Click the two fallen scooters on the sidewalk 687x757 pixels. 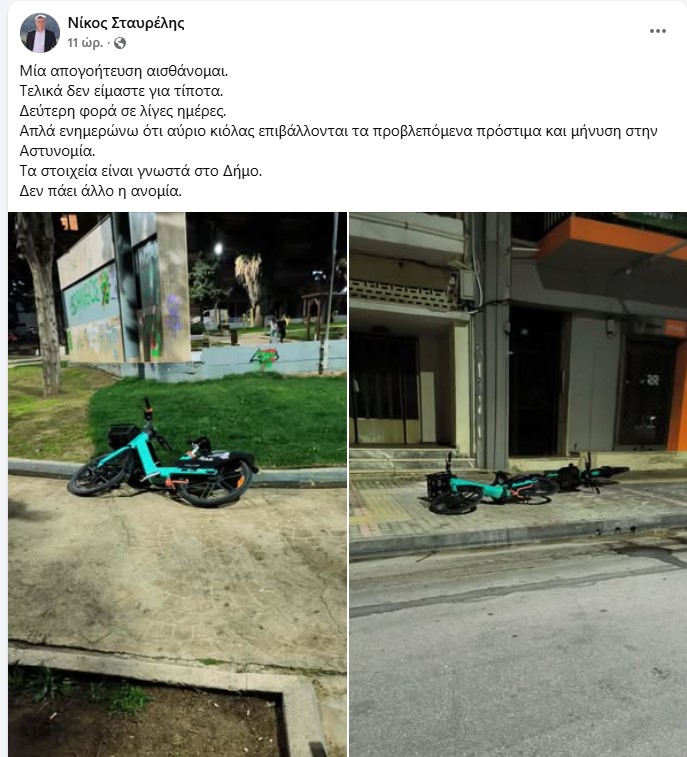526,484
